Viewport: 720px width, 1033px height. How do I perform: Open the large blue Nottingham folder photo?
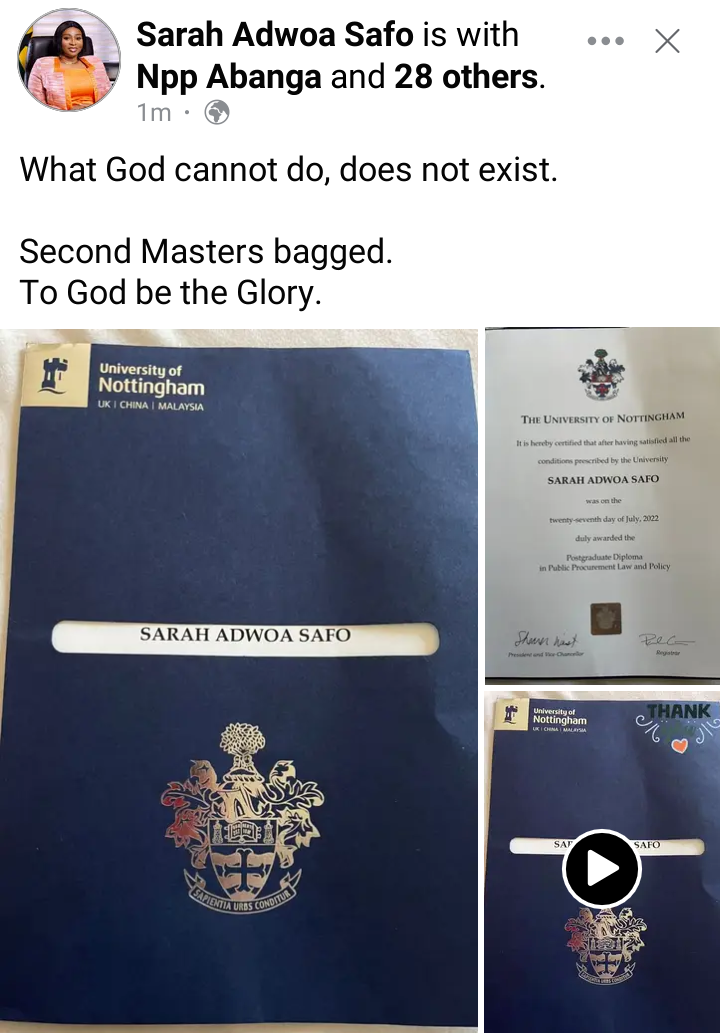[x=238, y=680]
